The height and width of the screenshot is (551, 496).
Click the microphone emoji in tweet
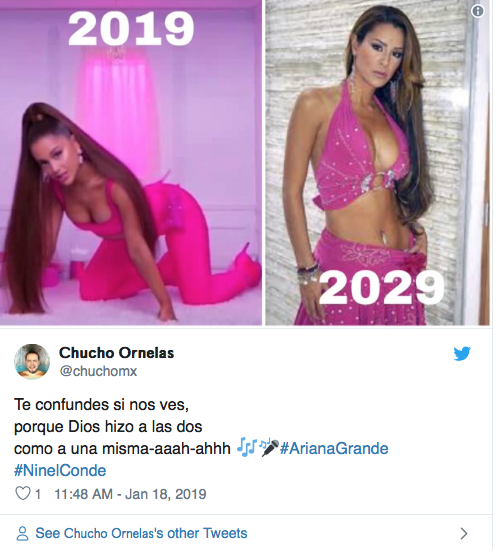pos(269,448)
